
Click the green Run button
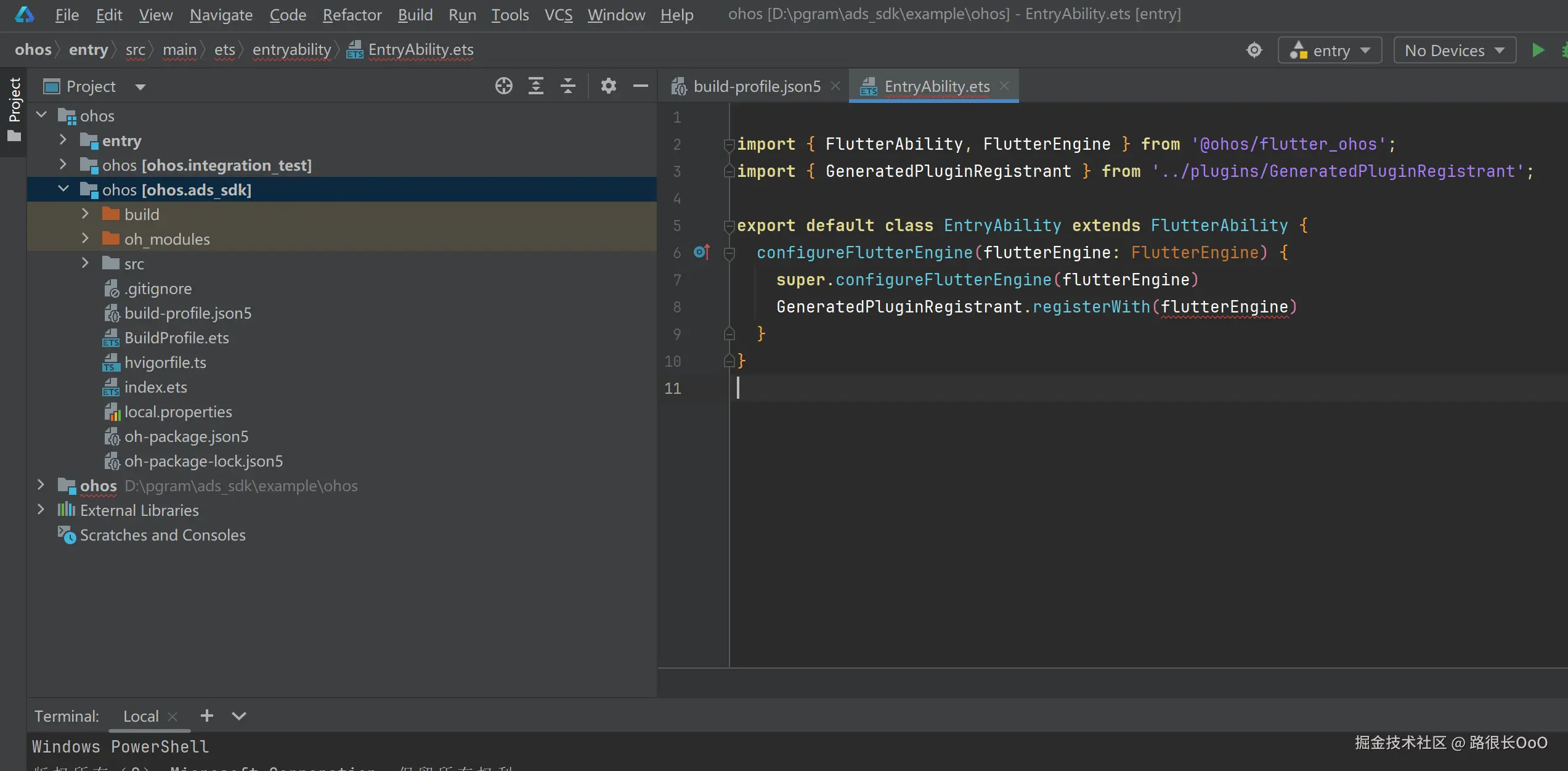(x=1538, y=51)
